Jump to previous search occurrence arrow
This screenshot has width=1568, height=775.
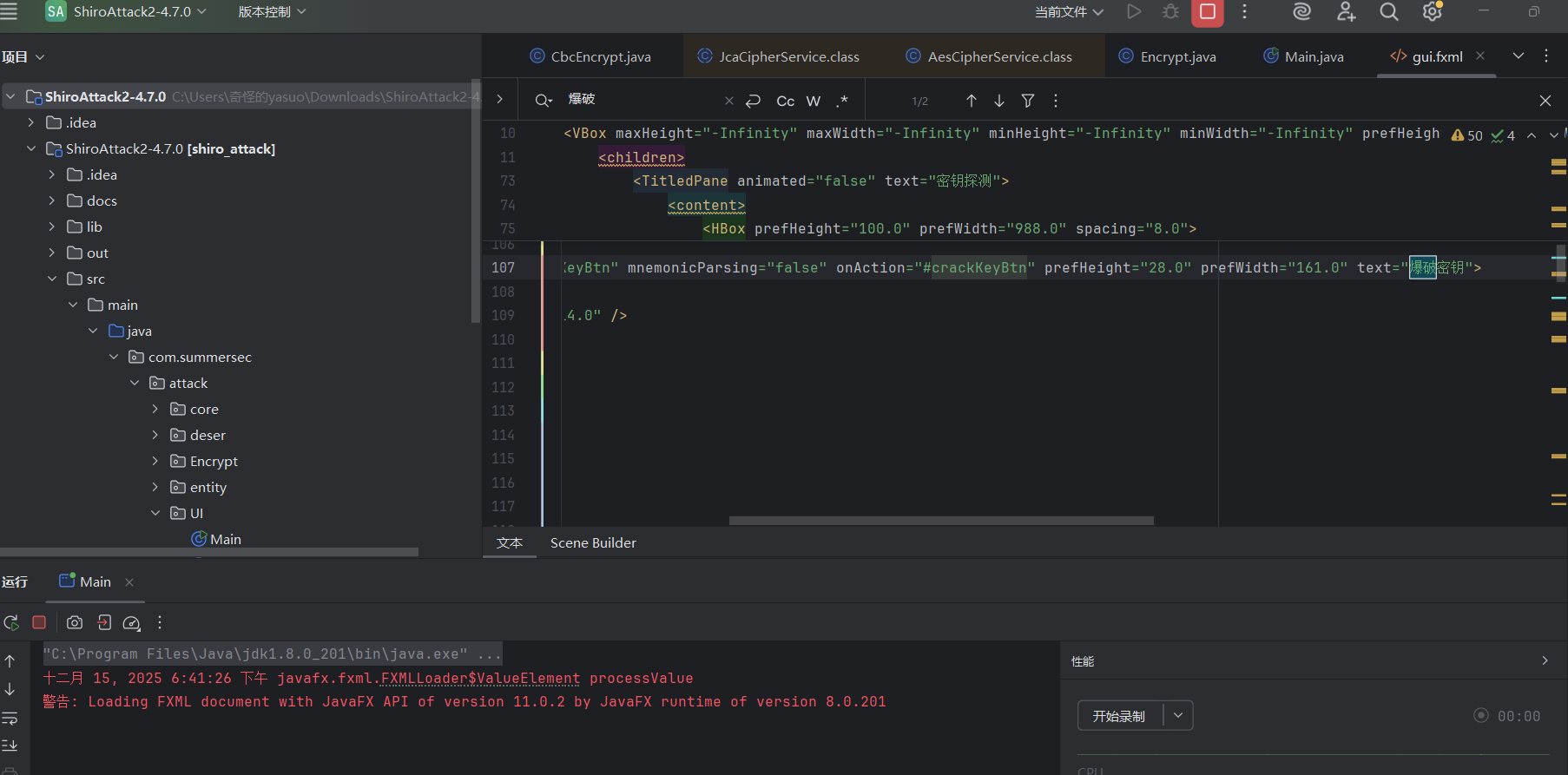coord(972,101)
